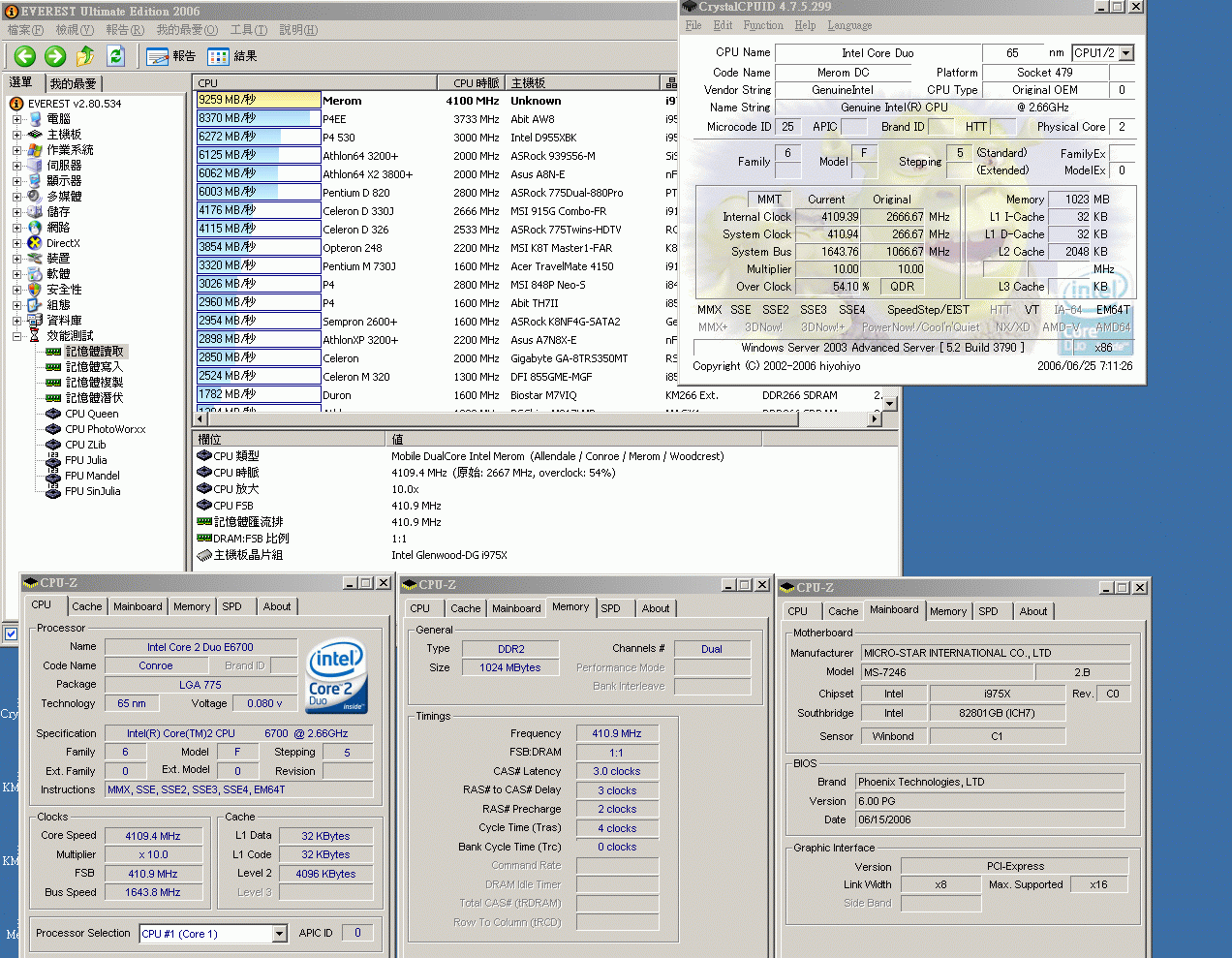Image resolution: width=1232 pixels, height=958 pixels.
Task: Switch to 我的最愛 favorites tab
Action: (x=74, y=84)
